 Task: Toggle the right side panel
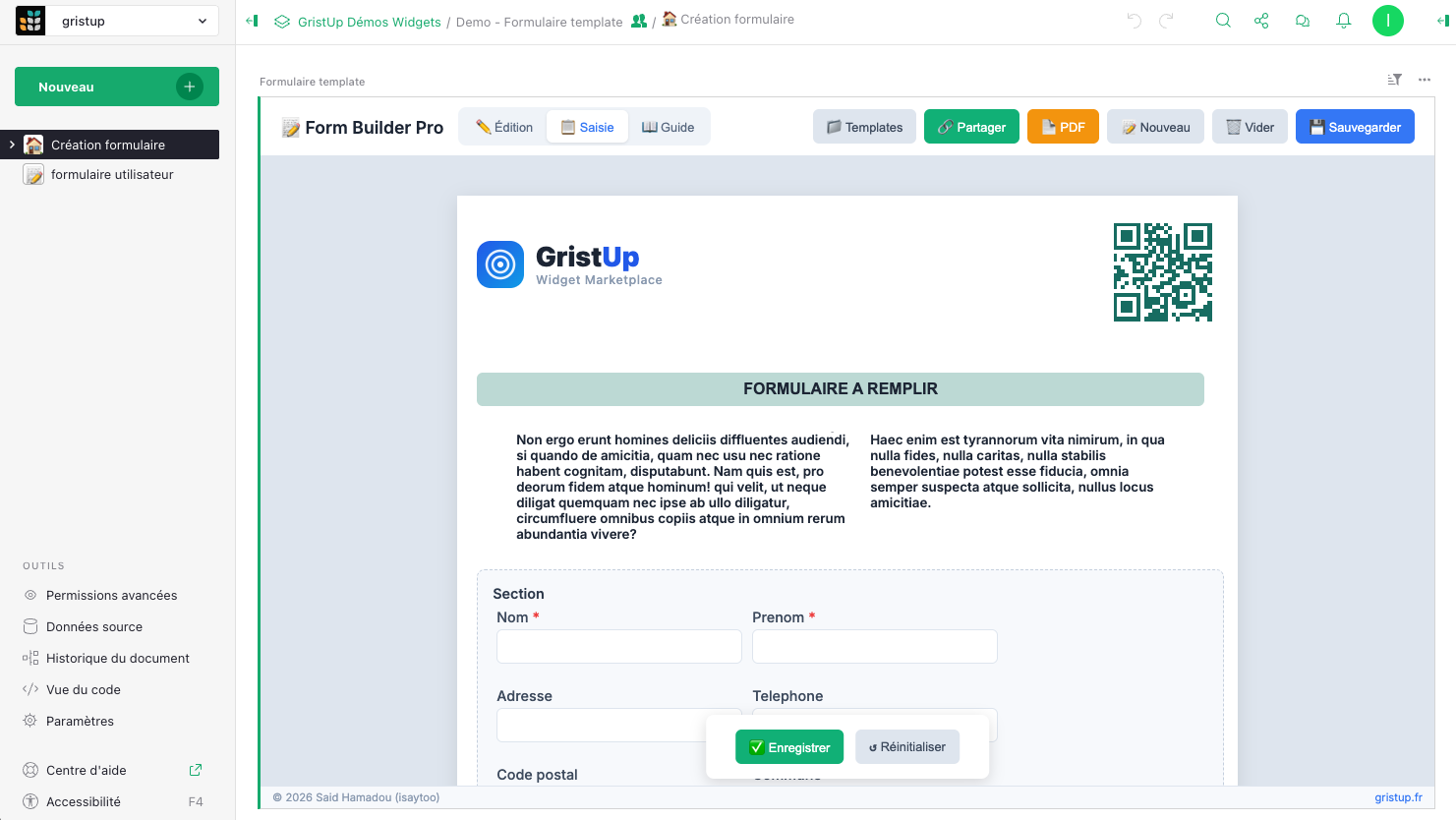tap(1442, 21)
